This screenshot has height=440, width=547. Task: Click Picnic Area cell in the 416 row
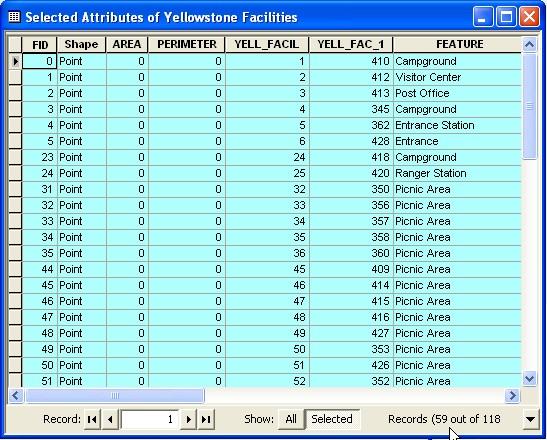tap(457, 317)
